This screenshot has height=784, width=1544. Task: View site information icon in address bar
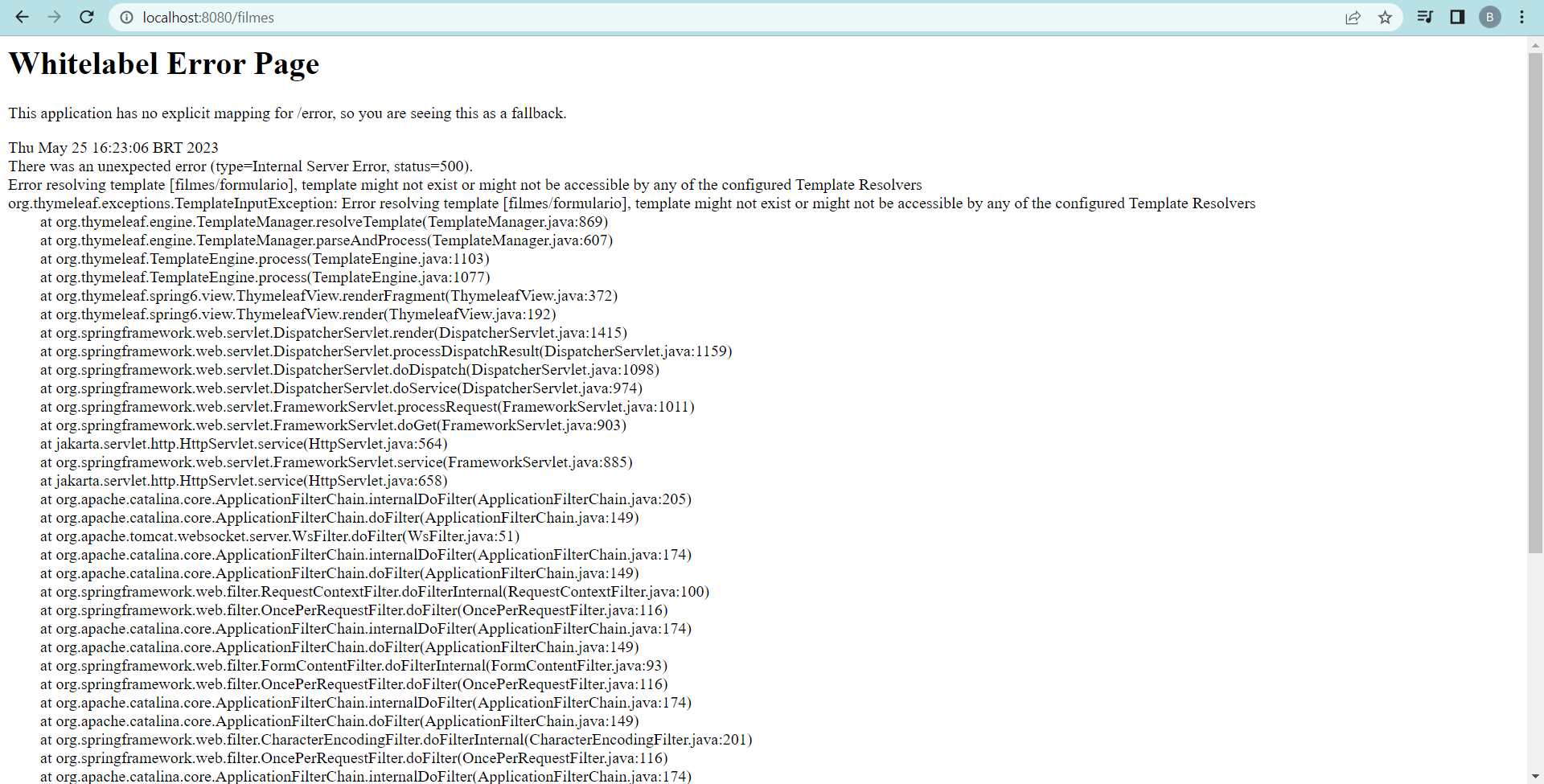tap(126, 18)
